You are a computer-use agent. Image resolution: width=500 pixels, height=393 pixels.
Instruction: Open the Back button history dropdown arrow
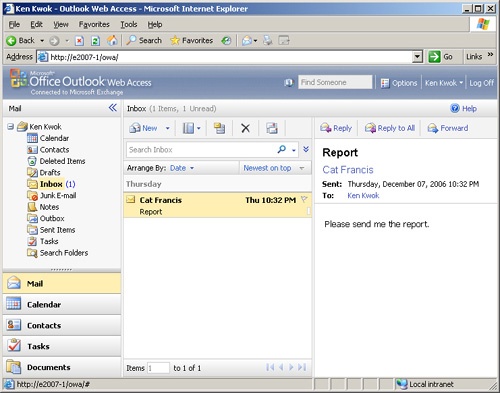click(42, 41)
